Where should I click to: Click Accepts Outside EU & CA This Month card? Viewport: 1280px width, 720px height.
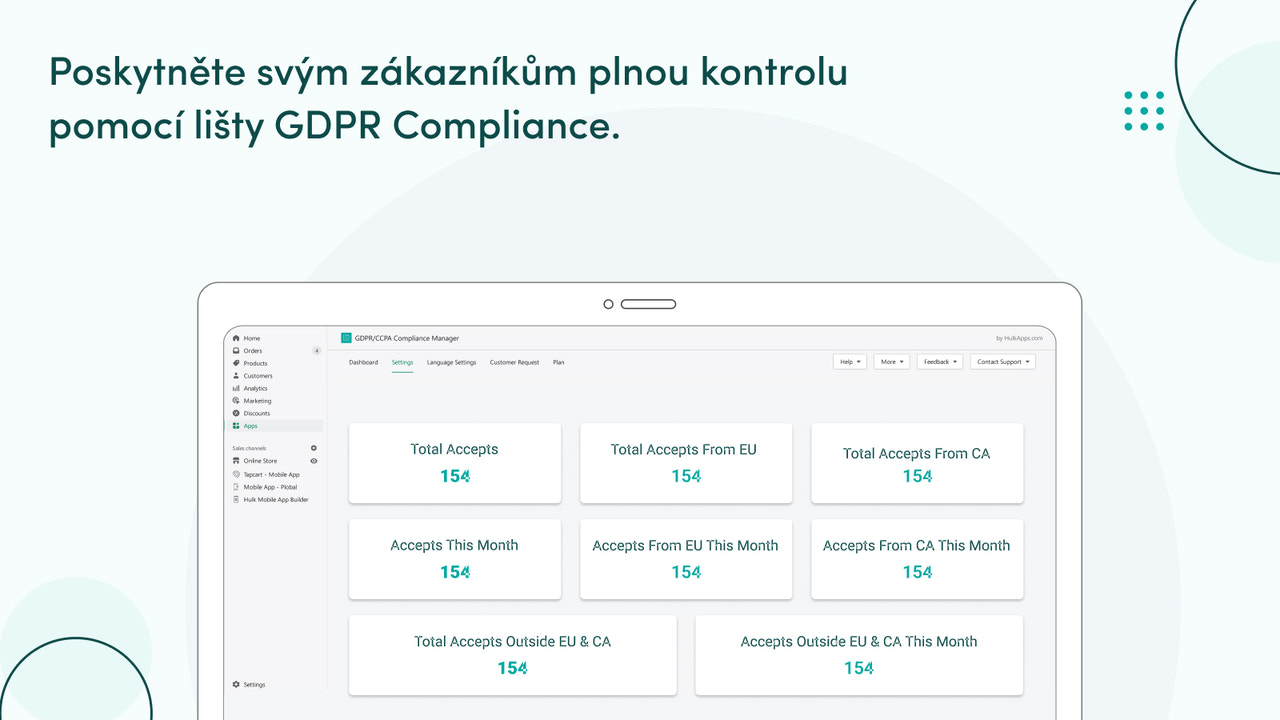[859, 655]
